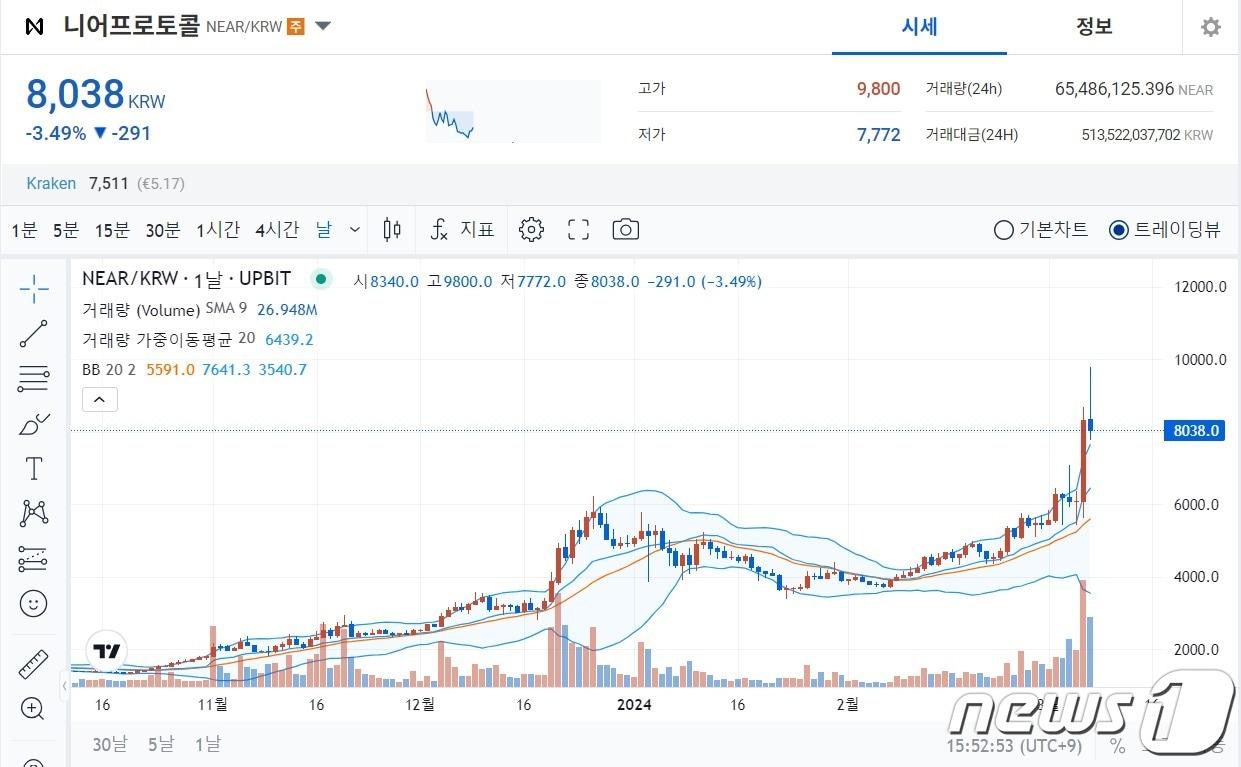
Task: Open chart settings with the gear icon
Action: pos(531,229)
